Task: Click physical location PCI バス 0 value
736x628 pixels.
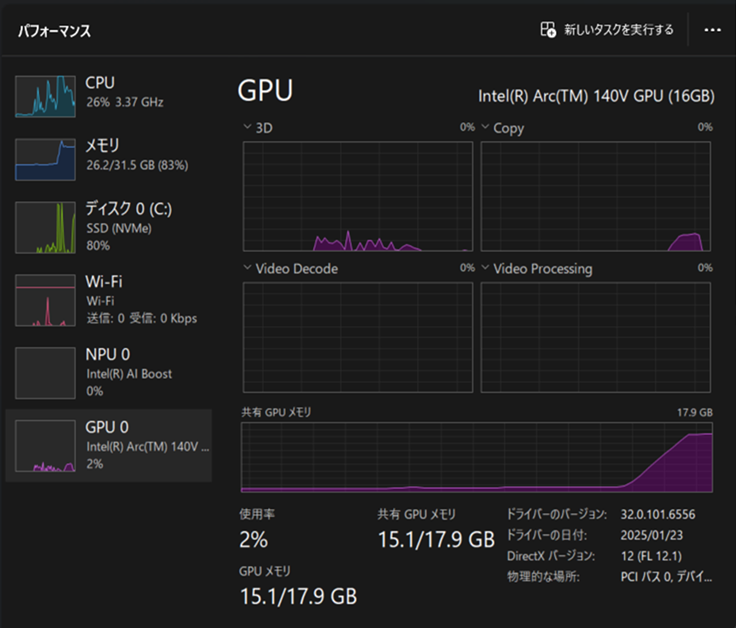Action: pos(666,577)
